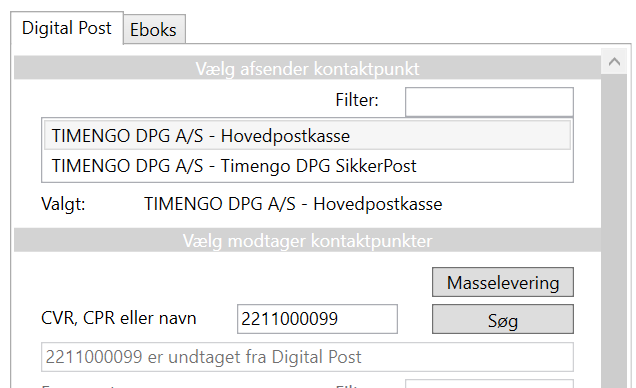Click the 'Valgt:' label
Screen dimensions: 636x388
(63, 204)
